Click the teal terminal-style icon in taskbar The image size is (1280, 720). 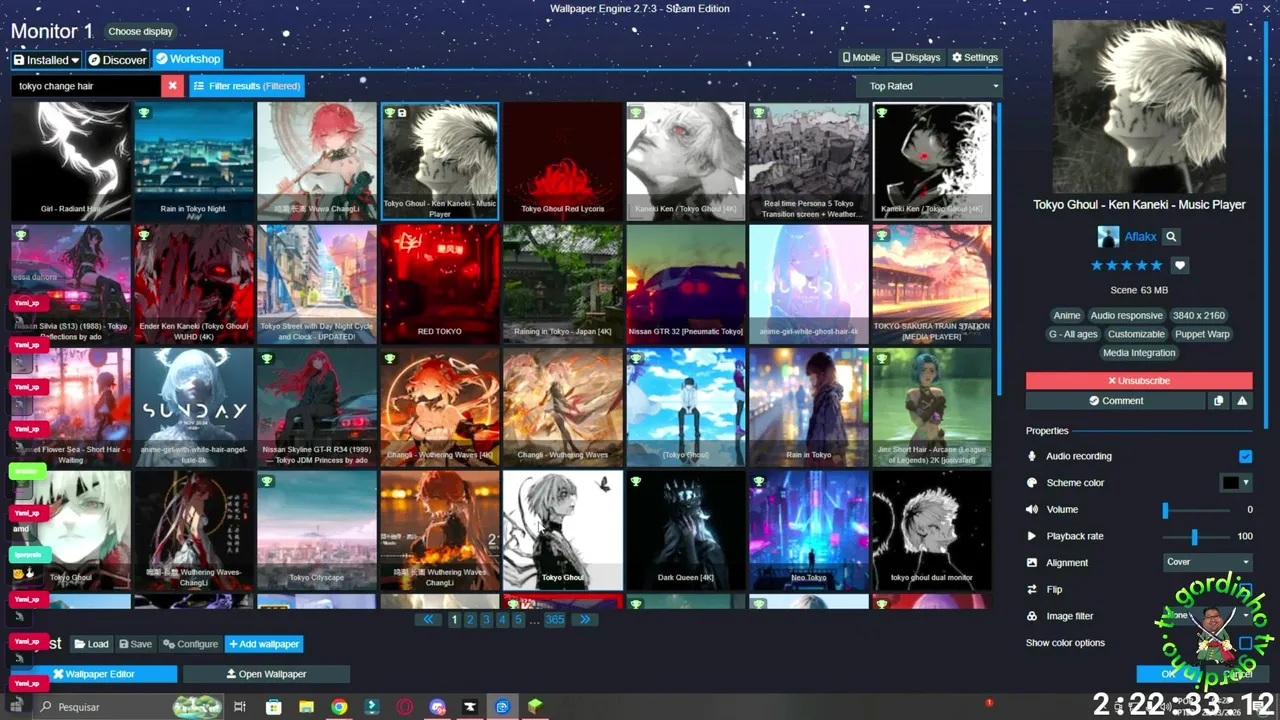coord(372,707)
